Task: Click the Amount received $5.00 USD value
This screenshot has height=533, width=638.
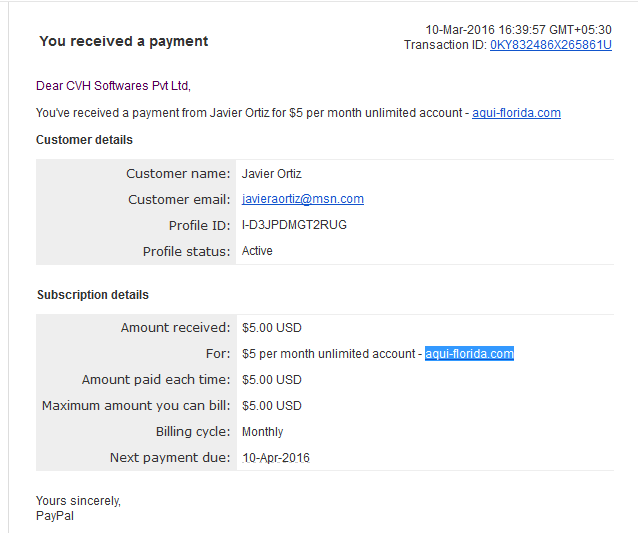Action: [x=272, y=328]
